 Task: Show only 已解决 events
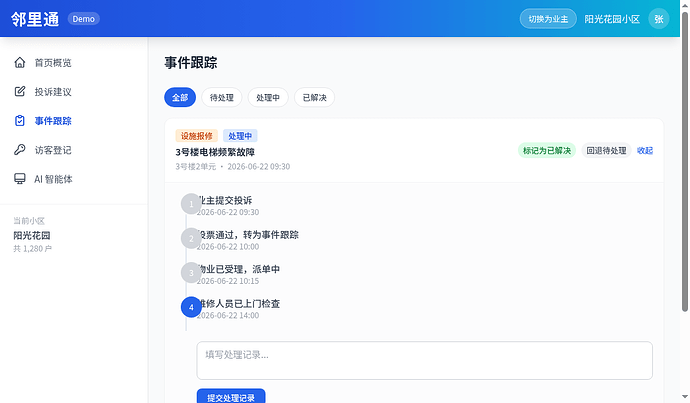tap(315, 97)
